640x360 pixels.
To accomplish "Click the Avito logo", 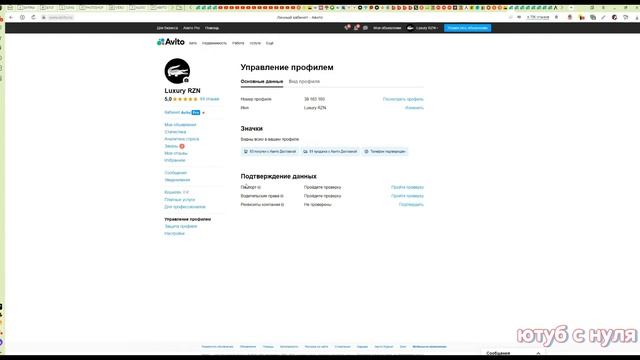I will tap(171, 42).
